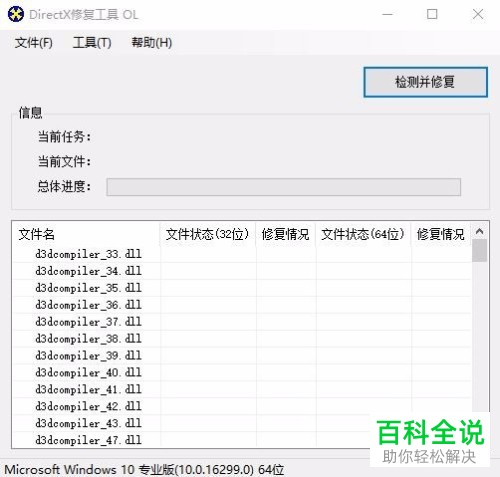Click the 检测并修复 button

pyautogui.click(x=425, y=82)
